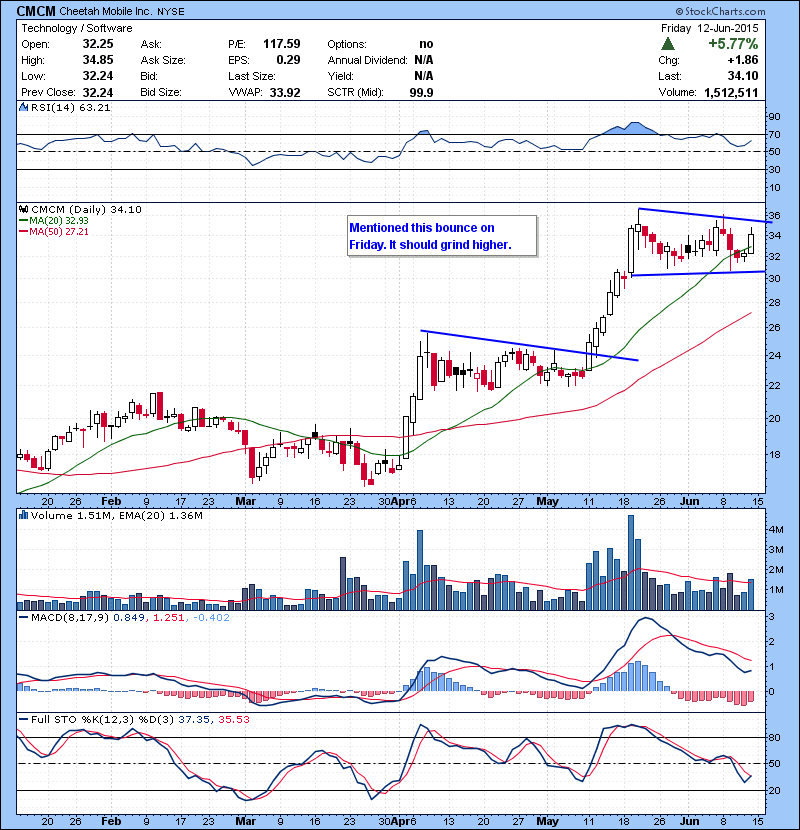Click the MACD histogram value -0.402
Image resolution: width=800 pixels, height=830 pixels.
pyautogui.click(x=211, y=617)
